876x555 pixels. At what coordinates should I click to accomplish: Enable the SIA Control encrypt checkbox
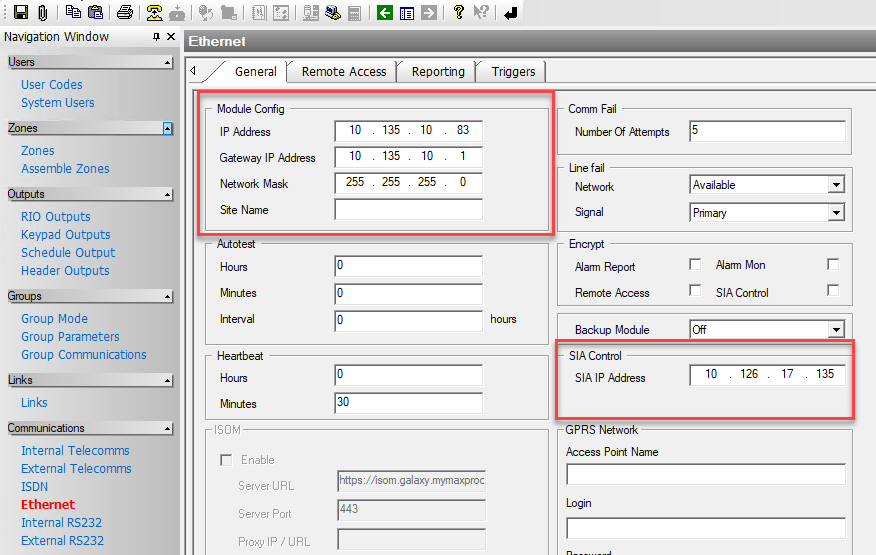point(833,291)
